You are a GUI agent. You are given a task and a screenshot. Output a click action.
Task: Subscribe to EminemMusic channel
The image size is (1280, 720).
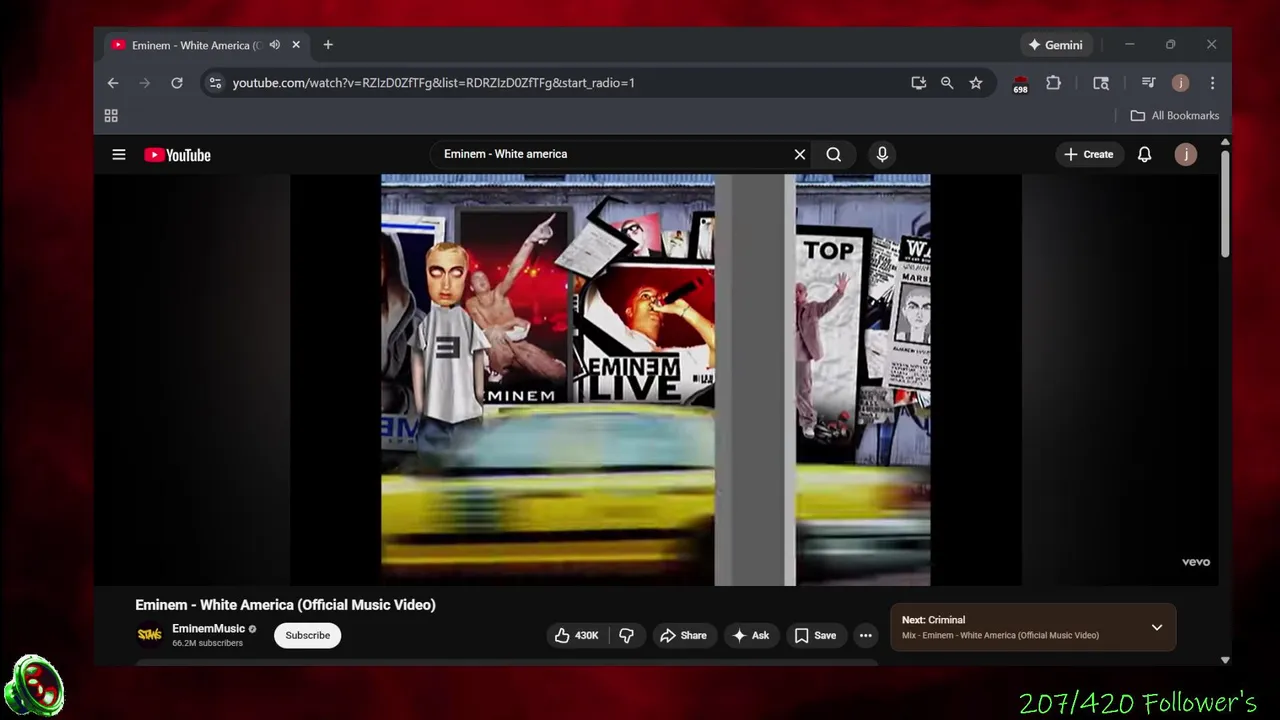(x=308, y=635)
